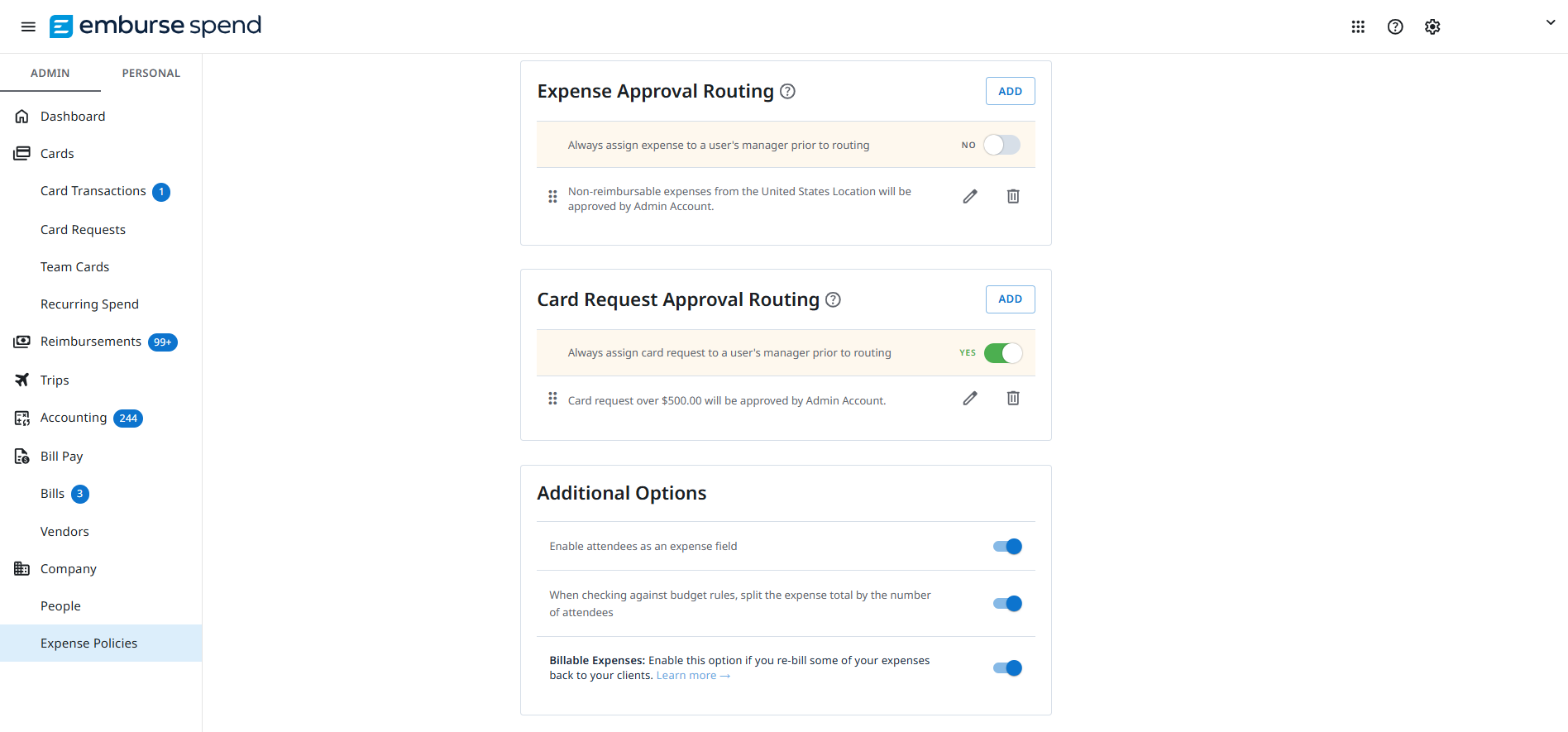Select the Bill Pay document icon
Image resolution: width=1568 pixels, height=732 pixels.
(22, 456)
